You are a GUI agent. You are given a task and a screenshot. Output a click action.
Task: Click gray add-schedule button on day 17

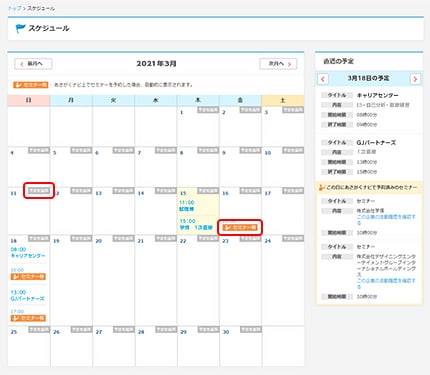pyautogui.click(x=293, y=191)
